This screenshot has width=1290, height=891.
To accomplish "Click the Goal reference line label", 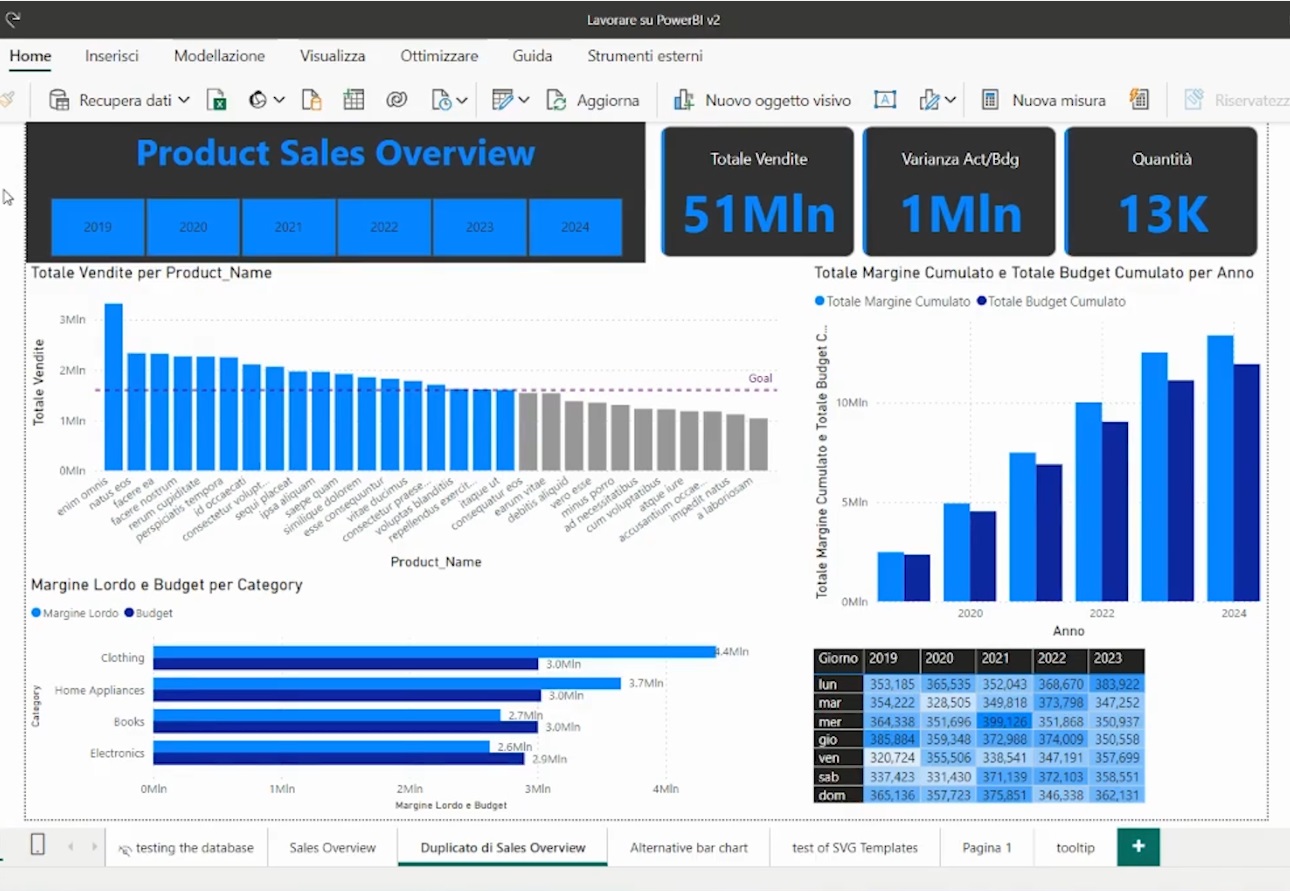I will [x=760, y=378].
